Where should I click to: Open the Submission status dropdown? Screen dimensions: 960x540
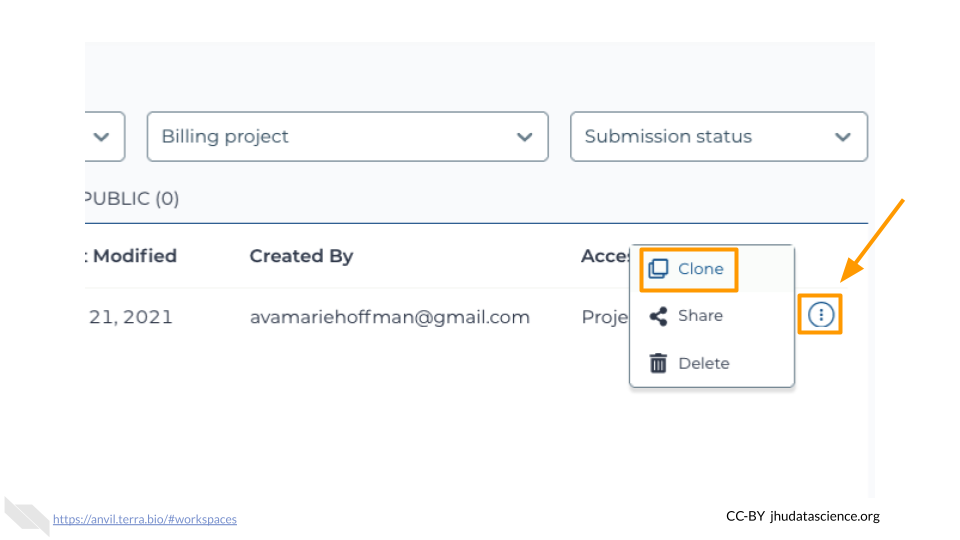[719, 137]
